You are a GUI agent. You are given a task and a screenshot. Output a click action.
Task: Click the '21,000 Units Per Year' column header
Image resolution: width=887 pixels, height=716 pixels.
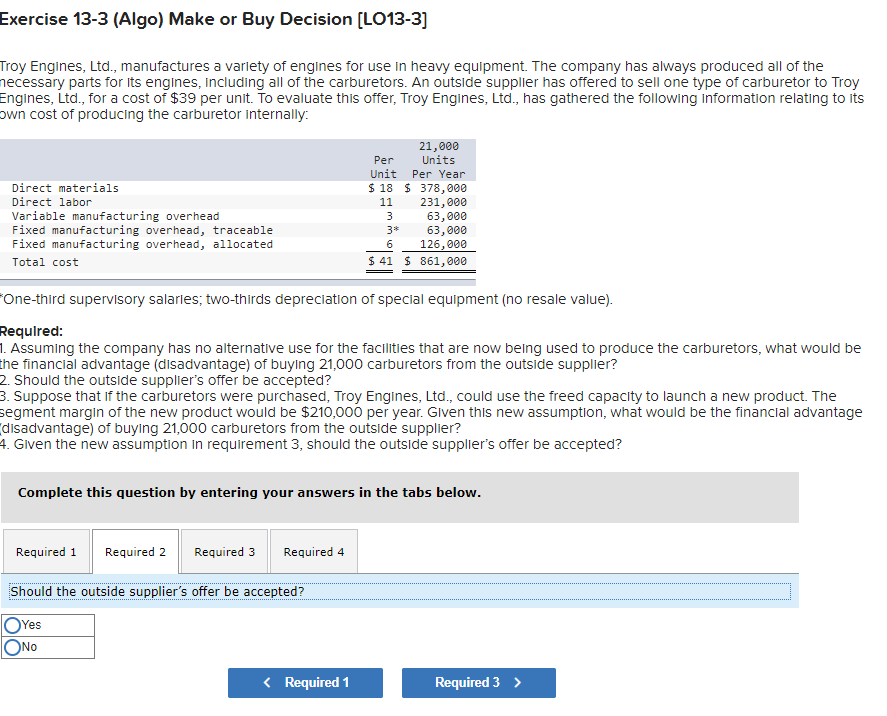(438, 160)
